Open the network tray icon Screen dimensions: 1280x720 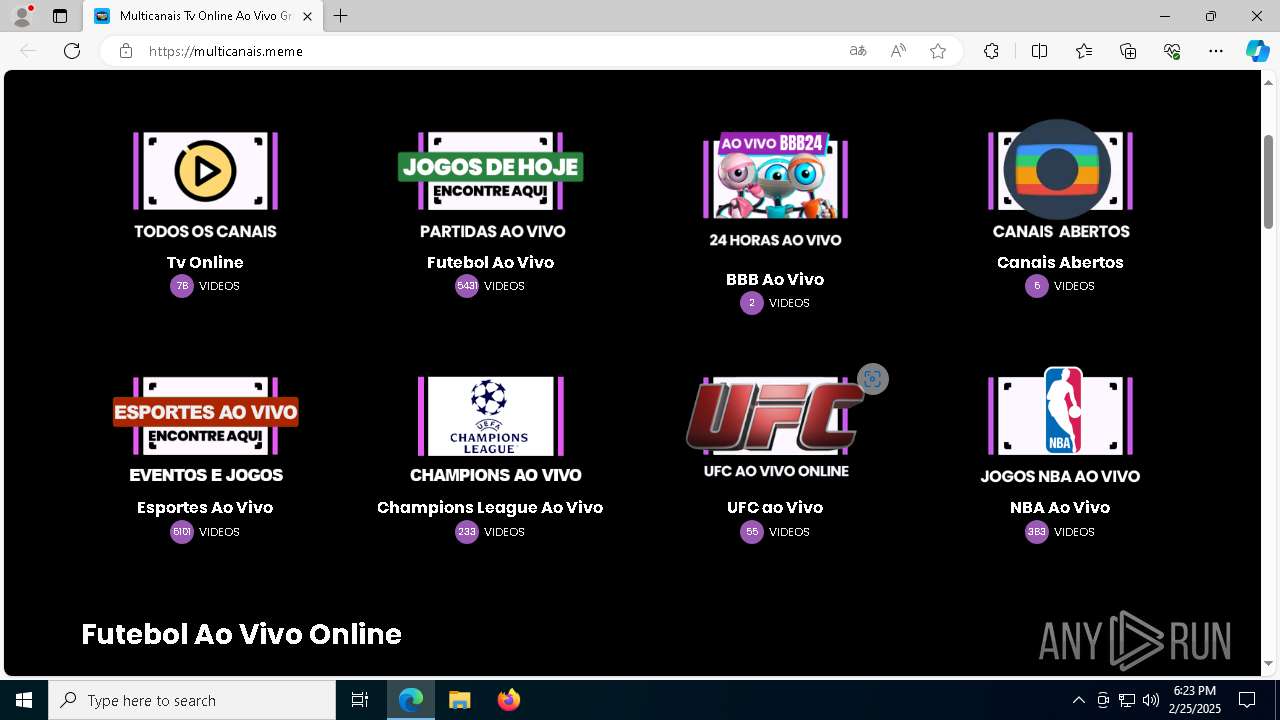click(1126, 700)
